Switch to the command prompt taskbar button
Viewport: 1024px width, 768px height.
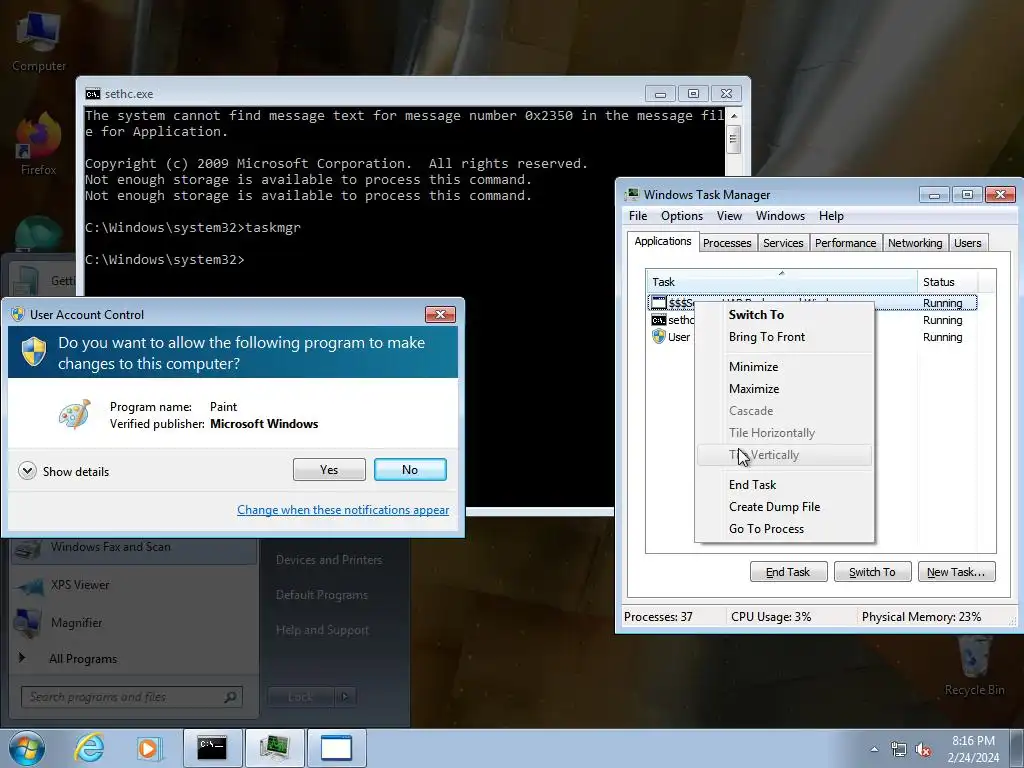click(212, 748)
